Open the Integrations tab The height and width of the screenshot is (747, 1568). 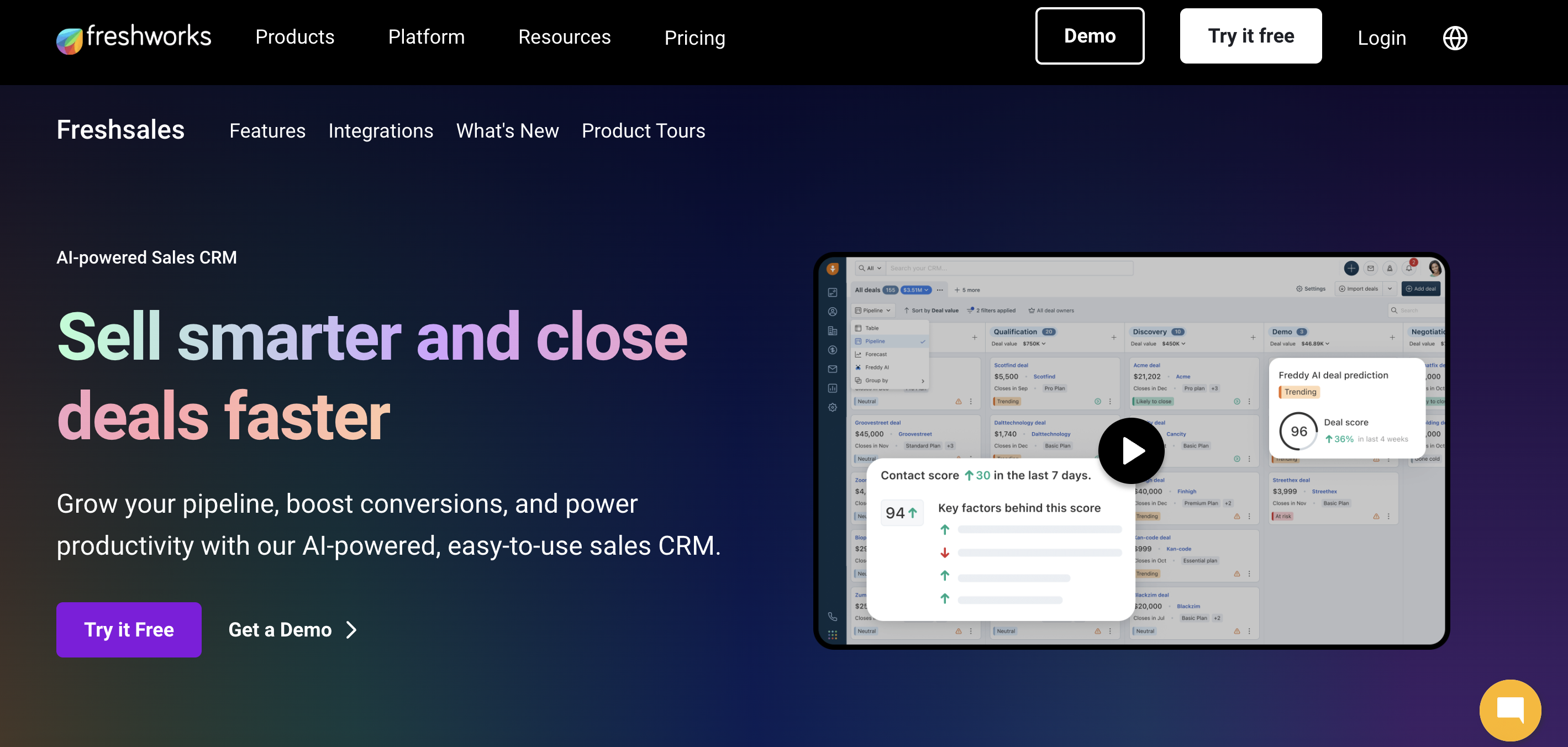click(381, 130)
